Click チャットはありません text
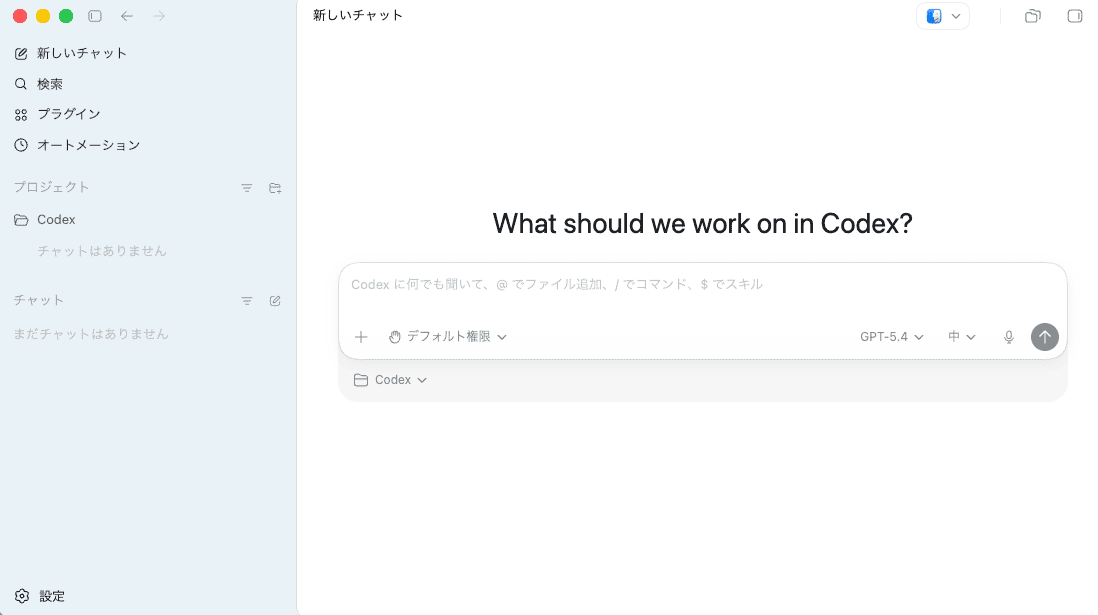The width and height of the screenshot is (1098, 615). (x=102, y=251)
